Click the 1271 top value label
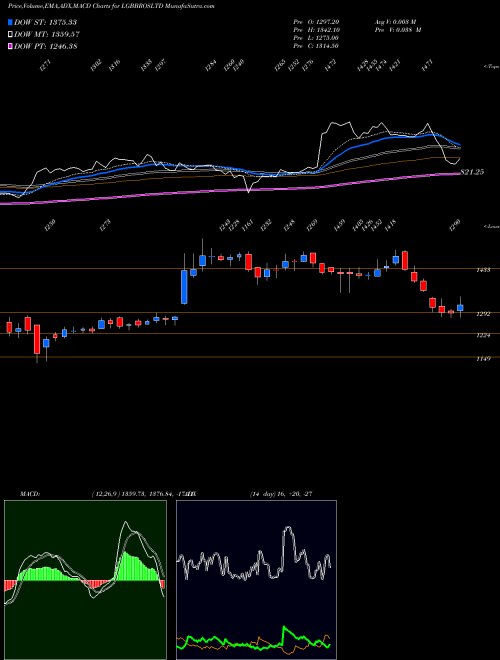500x660 pixels. pyautogui.click(x=45, y=65)
